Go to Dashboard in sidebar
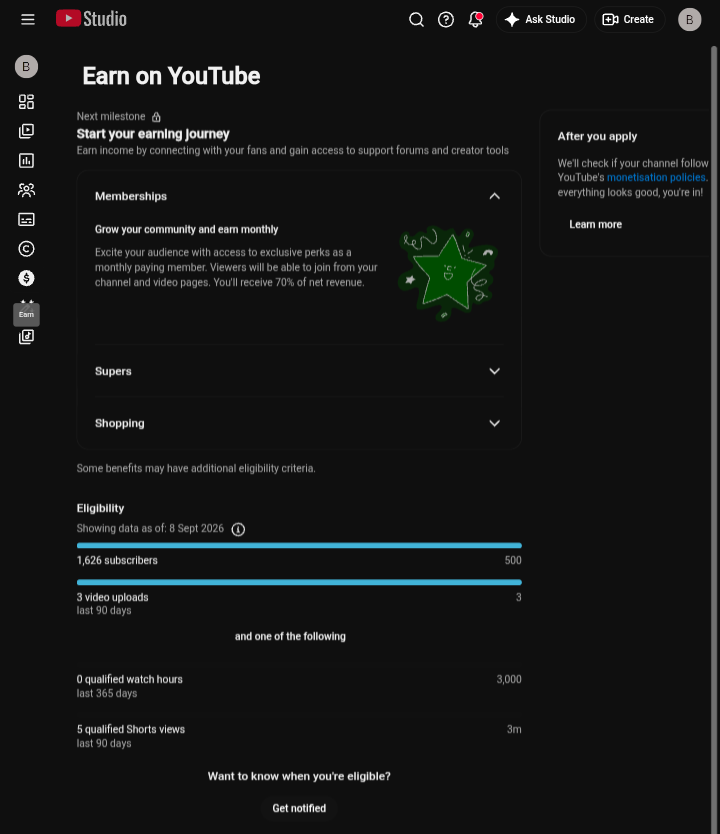Screen dimensions: 720x834 [x=26, y=102]
